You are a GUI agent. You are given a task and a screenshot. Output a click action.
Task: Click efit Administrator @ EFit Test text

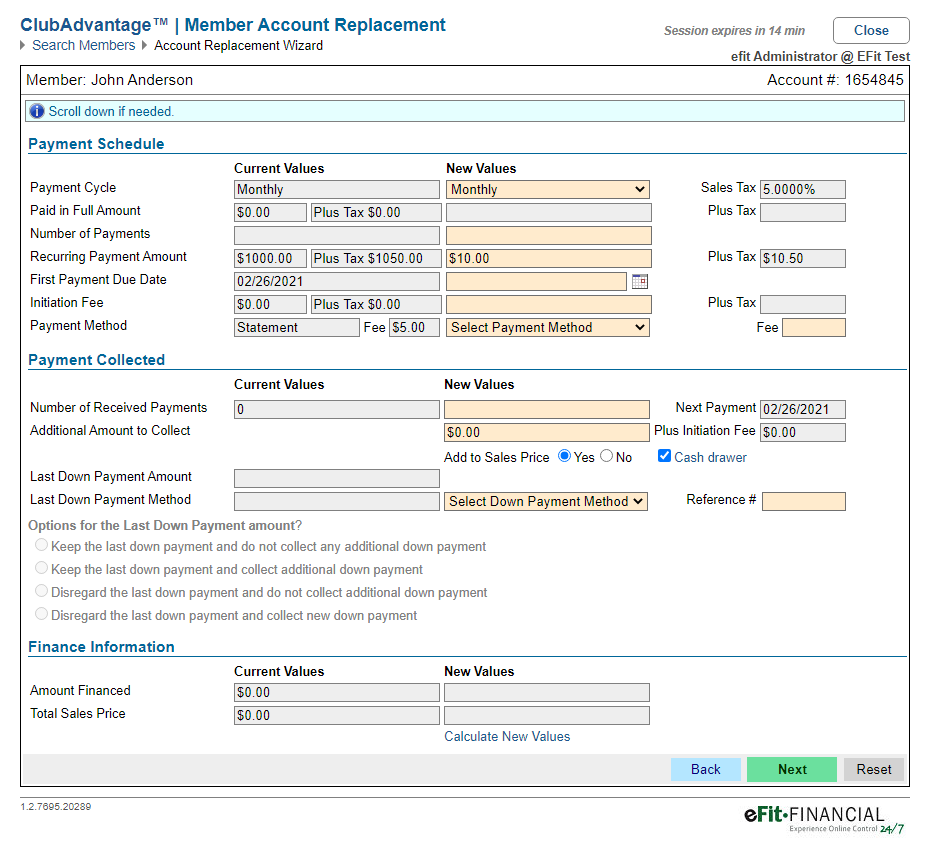(x=820, y=56)
